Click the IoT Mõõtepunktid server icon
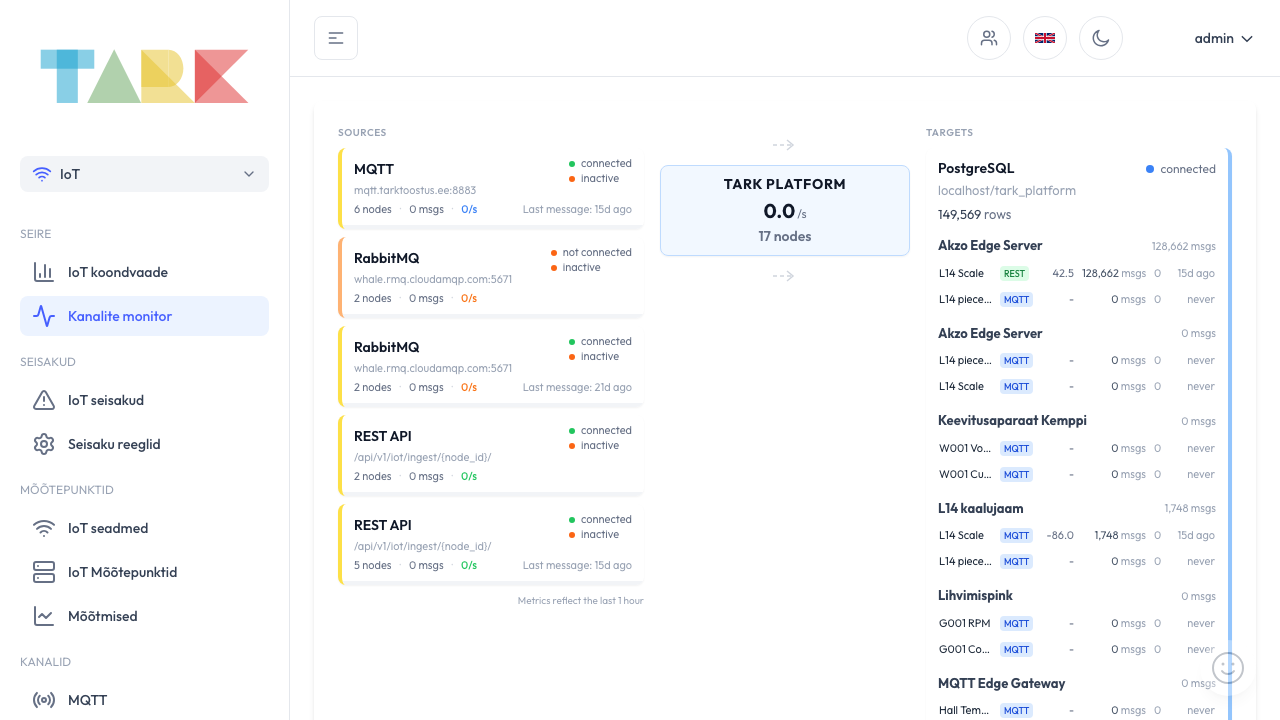Viewport: 1280px width, 720px height. coord(44,572)
